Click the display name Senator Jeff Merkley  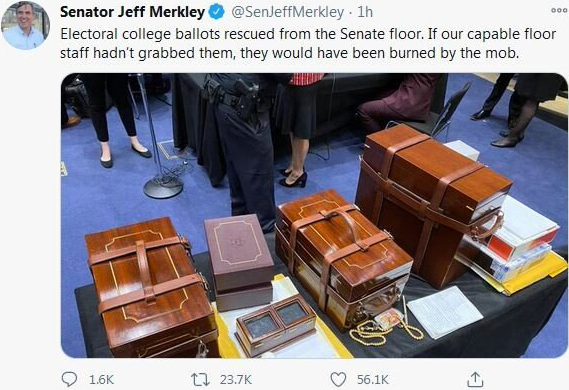point(132,12)
